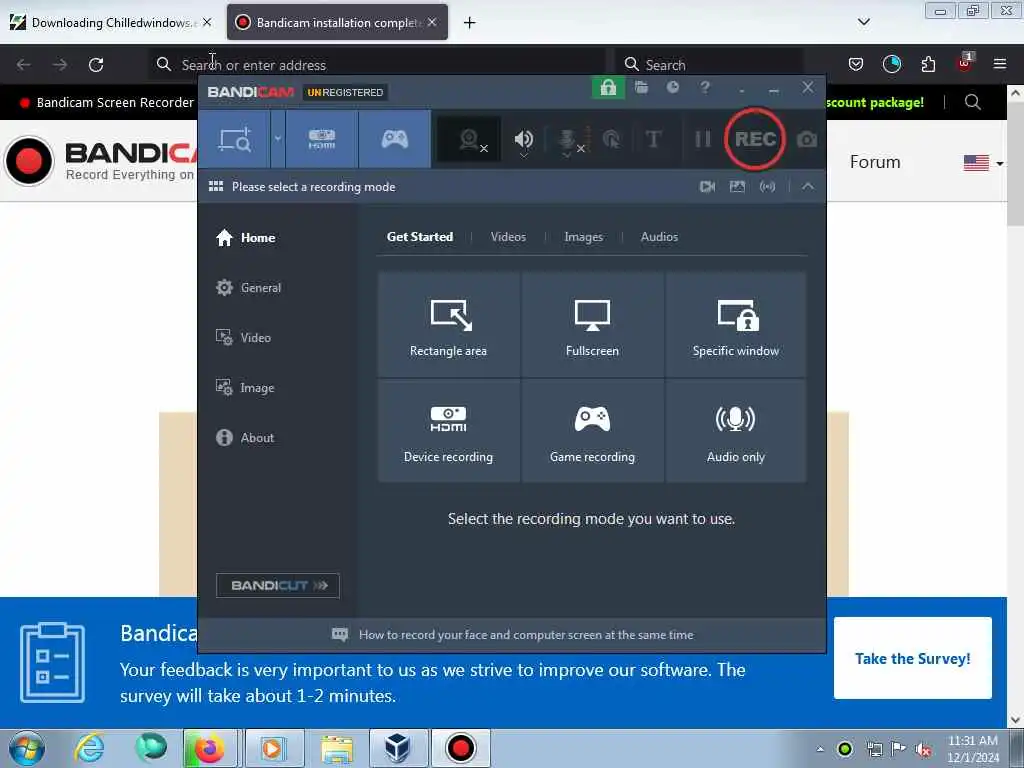This screenshot has width=1024, height=768.
Task: Open a new browser tab
Action: (470, 23)
